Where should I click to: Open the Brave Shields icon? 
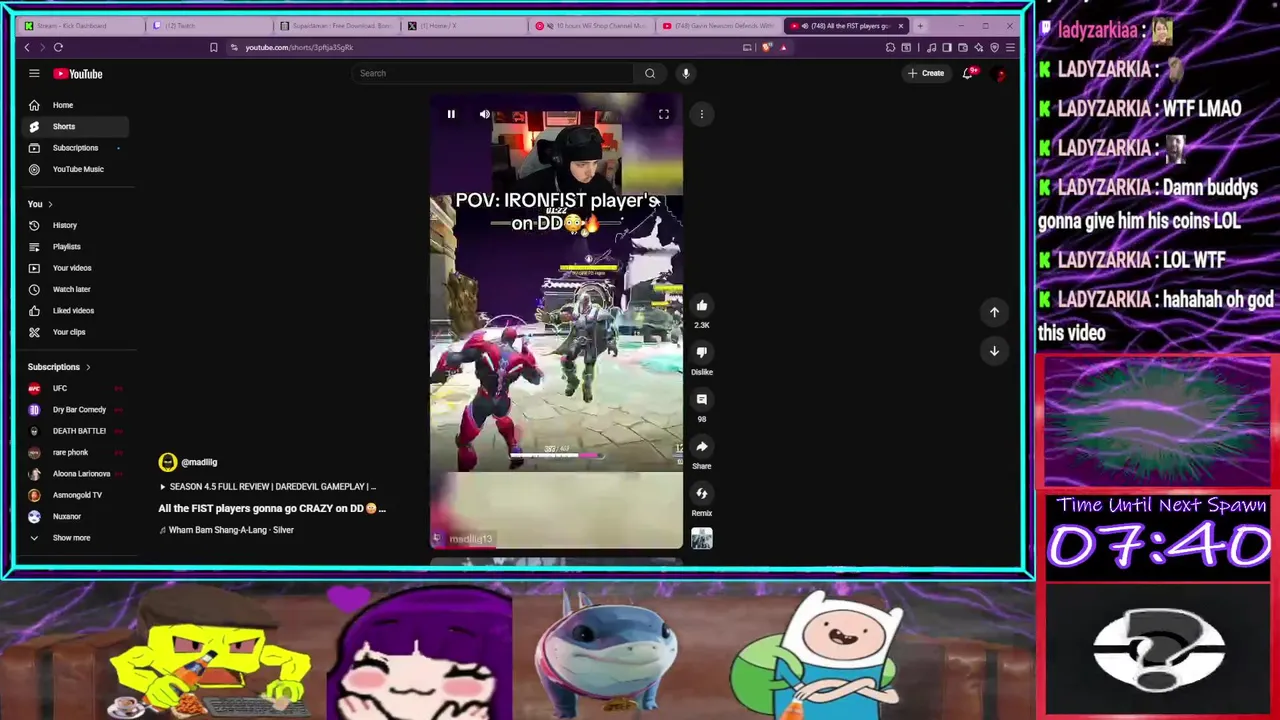click(x=766, y=47)
